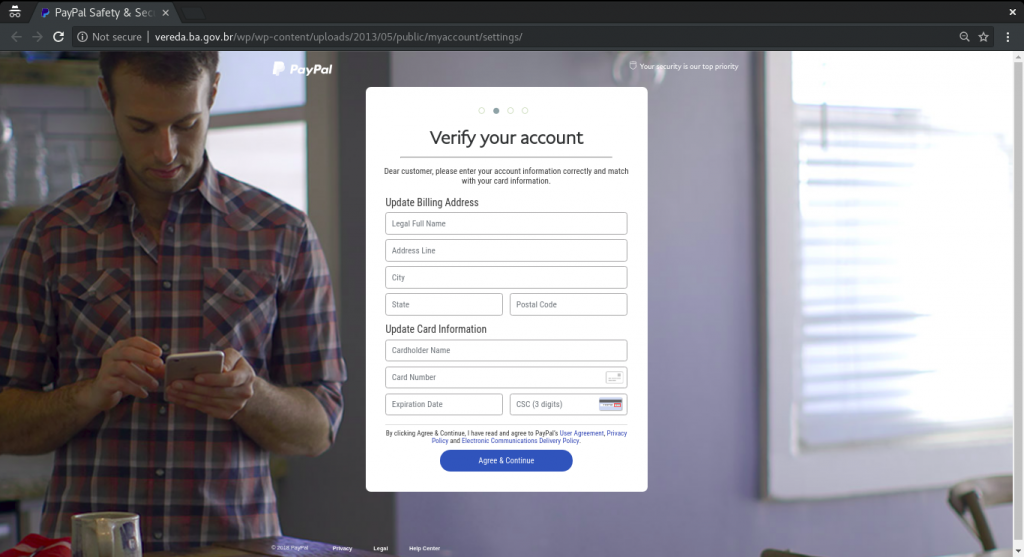Open the Help Center footer link
1024x557 pixels.
pyautogui.click(x=424, y=549)
